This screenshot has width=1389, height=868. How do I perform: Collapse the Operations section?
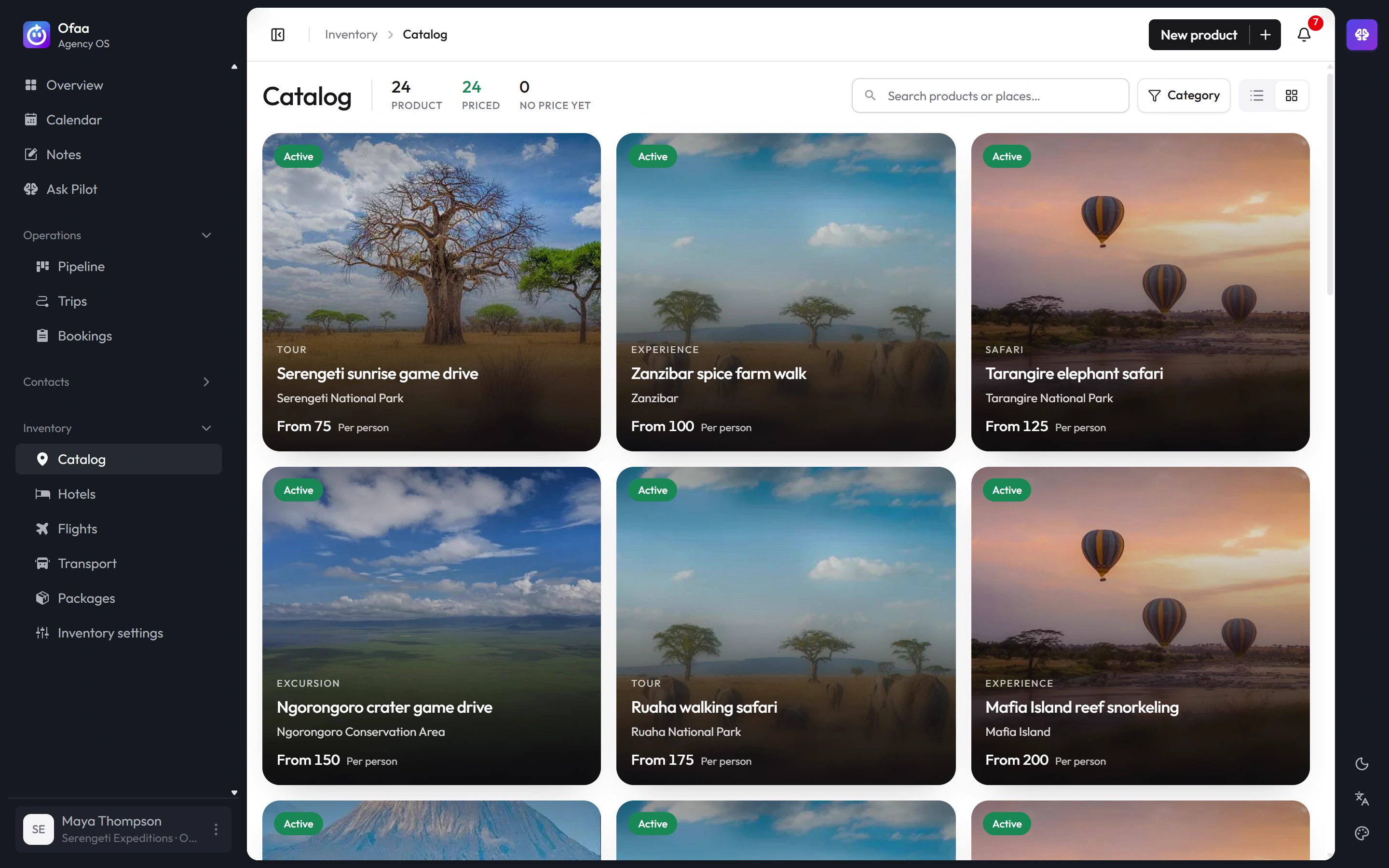coord(206,235)
